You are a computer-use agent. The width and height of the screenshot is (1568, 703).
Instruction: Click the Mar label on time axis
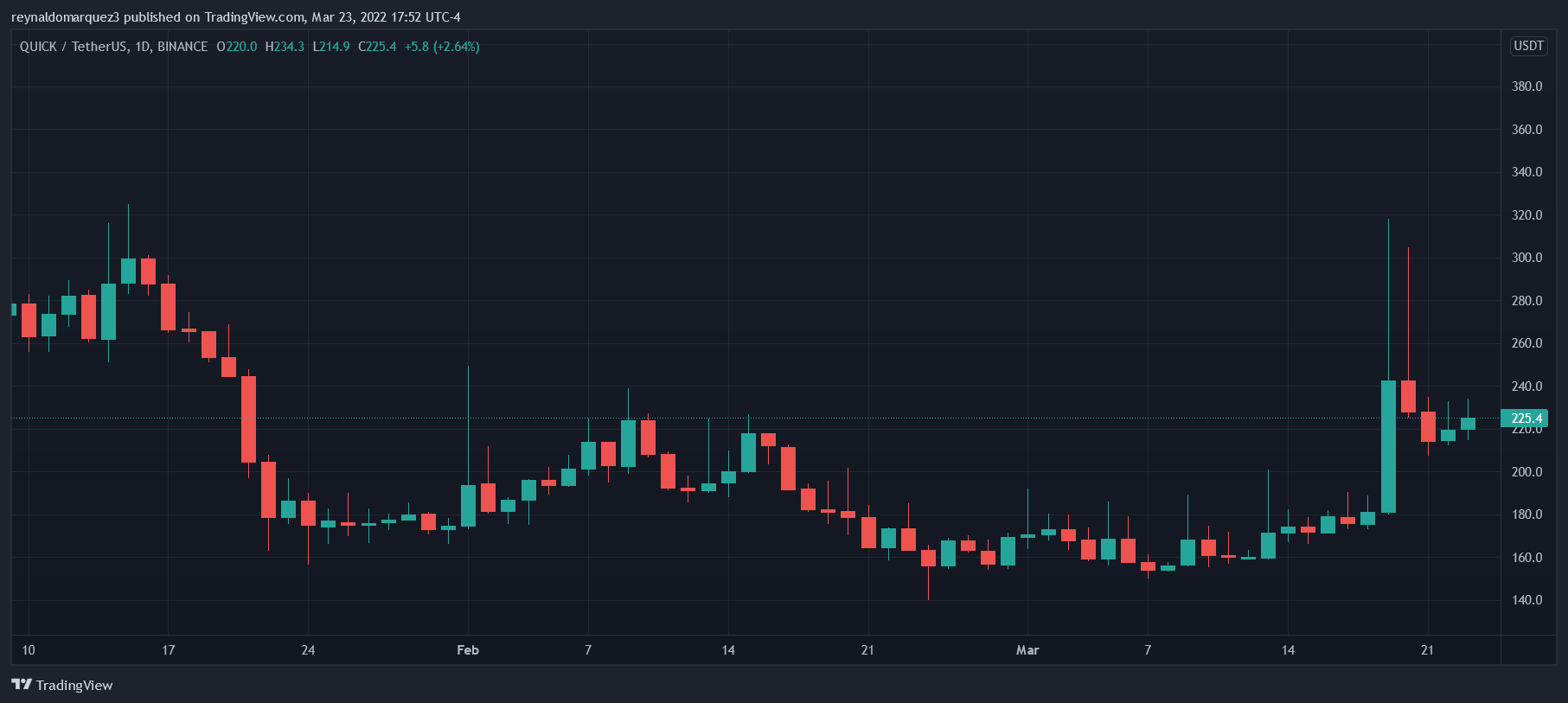pyautogui.click(x=1027, y=650)
